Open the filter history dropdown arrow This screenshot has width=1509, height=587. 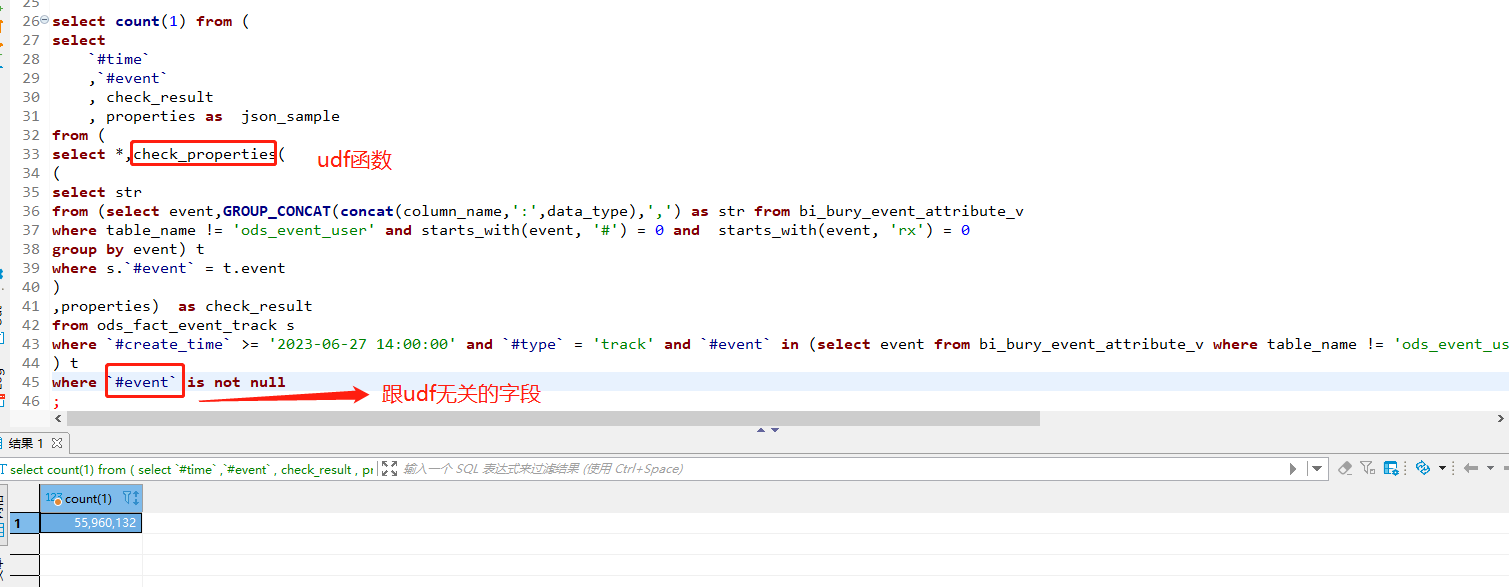(1318, 468)
